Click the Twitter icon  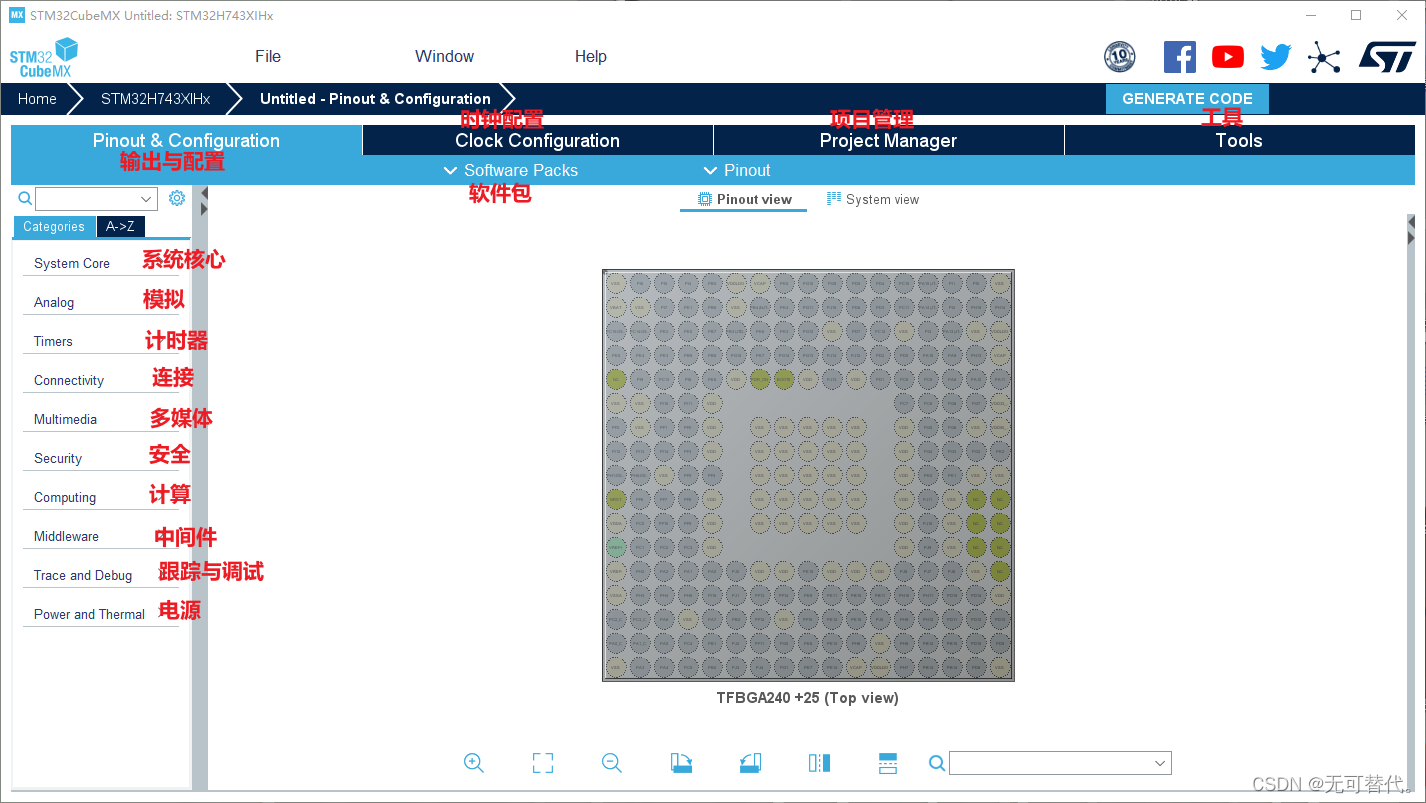(1275, 56)
